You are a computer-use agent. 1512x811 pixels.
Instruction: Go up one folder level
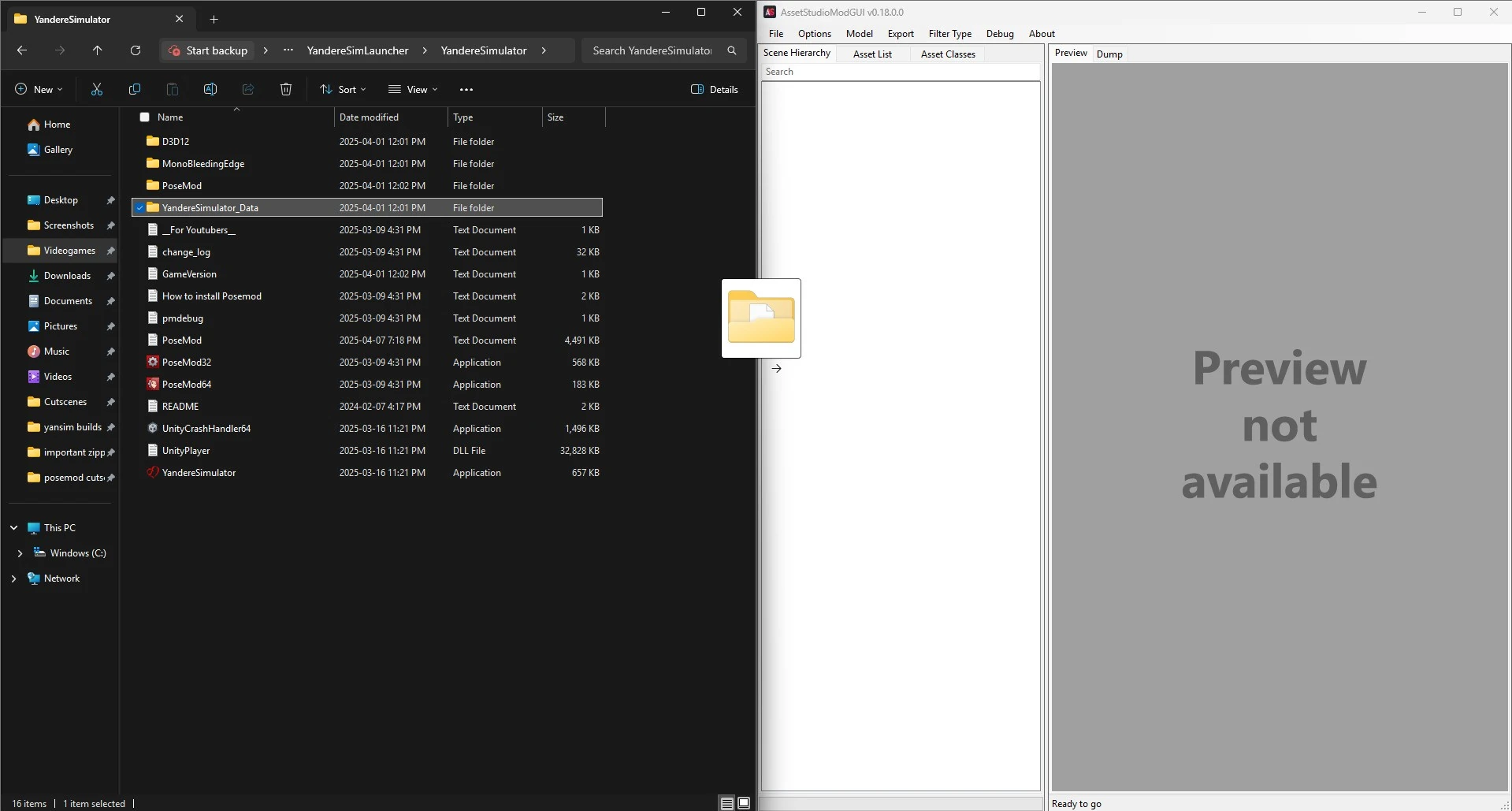coord(98,50)
